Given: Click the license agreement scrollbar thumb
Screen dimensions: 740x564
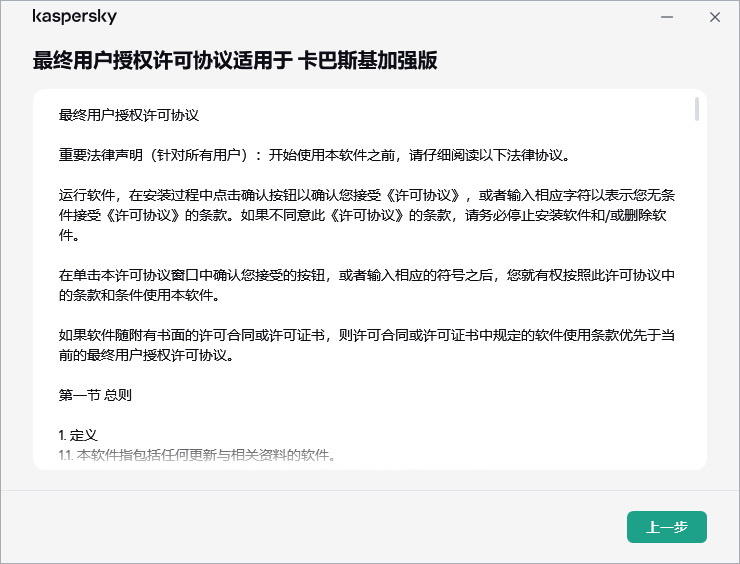Looking at the screenshot, I should click(x=696, y=109).
